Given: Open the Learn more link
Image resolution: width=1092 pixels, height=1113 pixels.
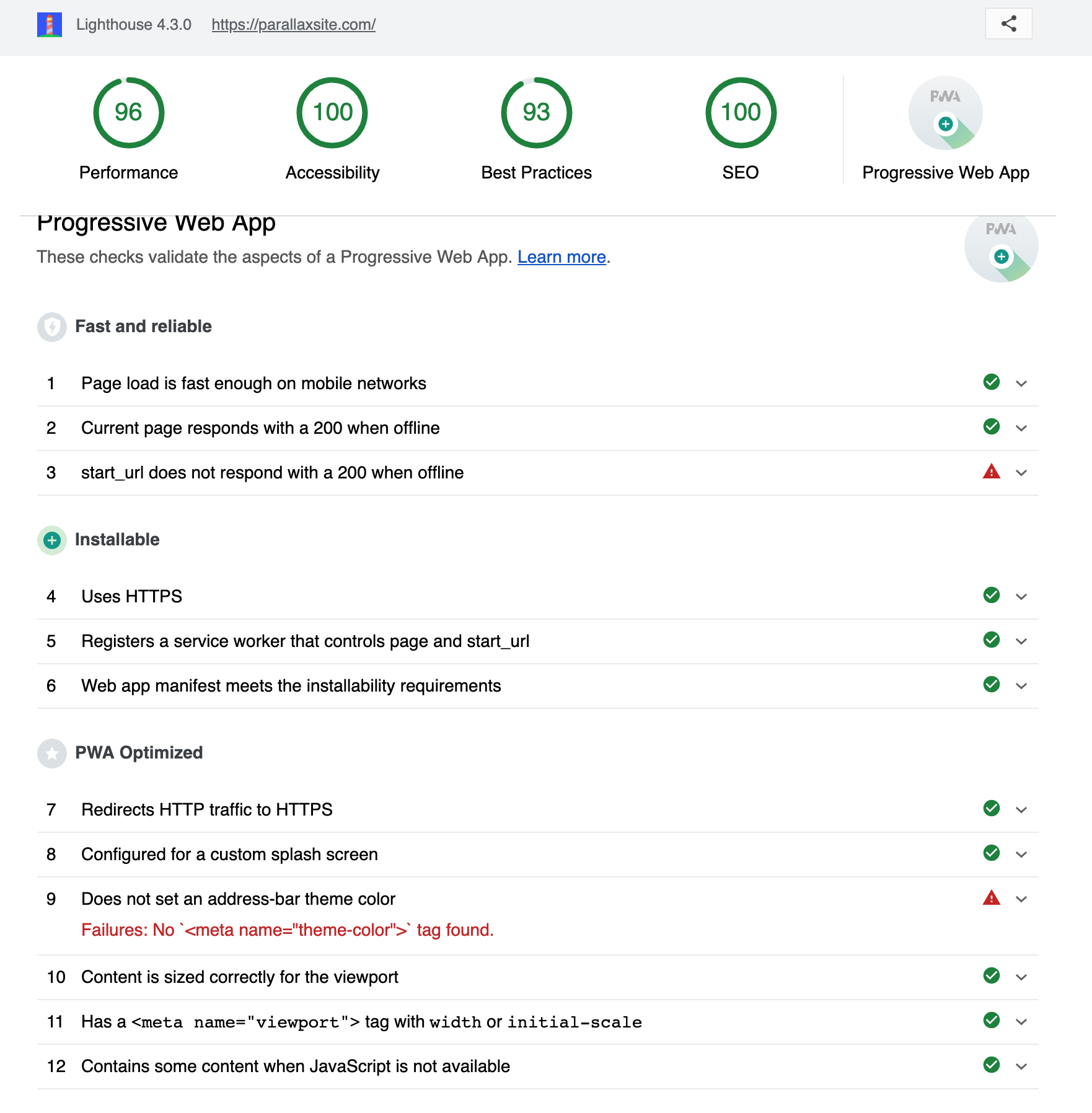Looking at the screenshot, I should (x=561, y=257).
